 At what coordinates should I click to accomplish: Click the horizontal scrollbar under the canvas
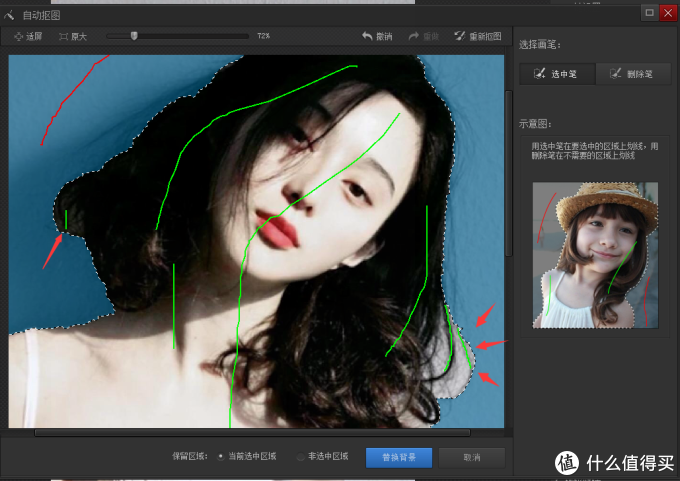(x=250, y=433)
